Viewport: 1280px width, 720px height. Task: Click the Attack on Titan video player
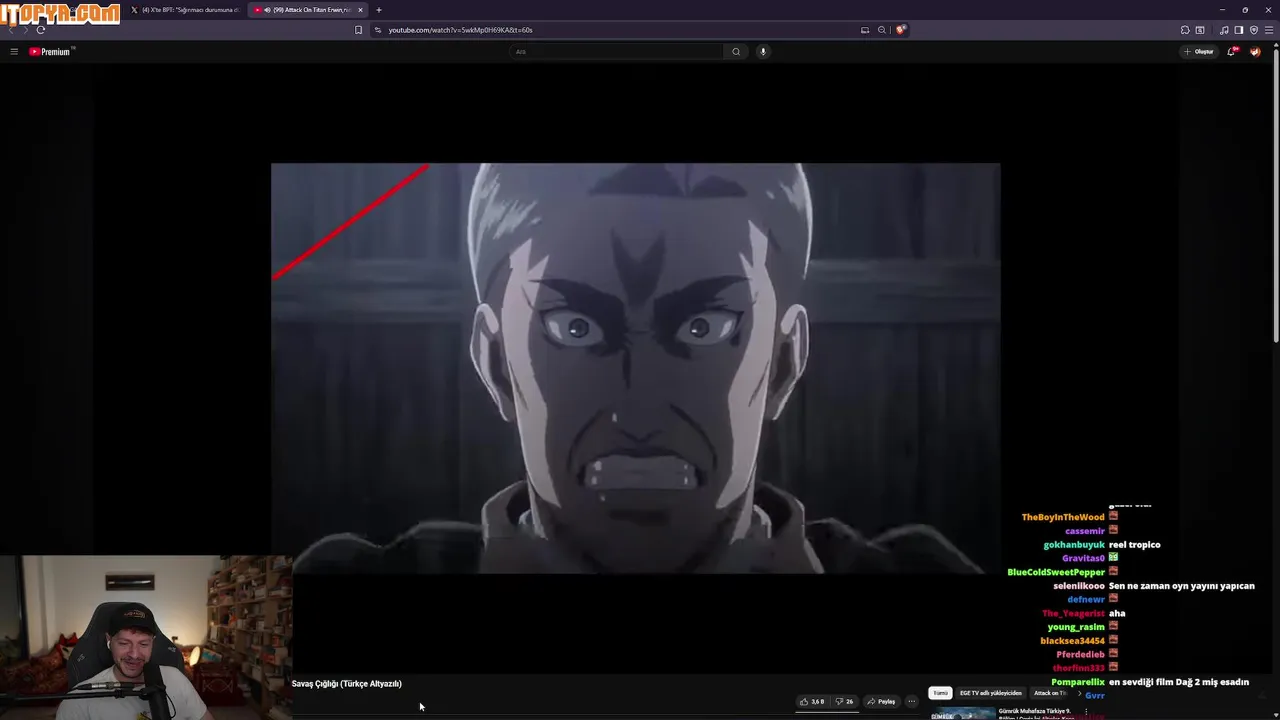click(635, 368)
